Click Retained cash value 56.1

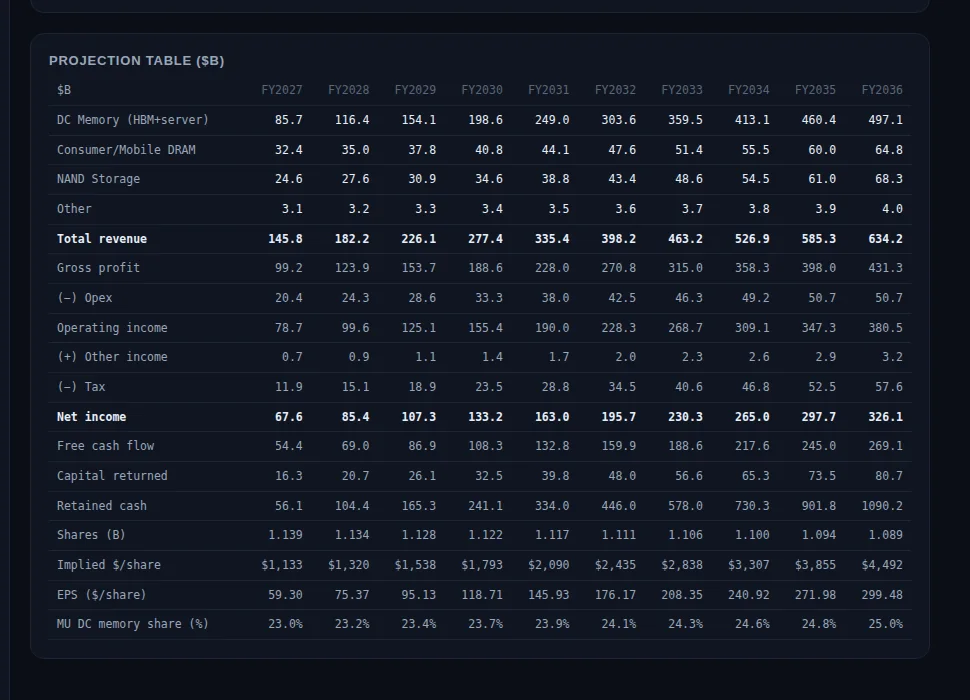click(289, 506)
